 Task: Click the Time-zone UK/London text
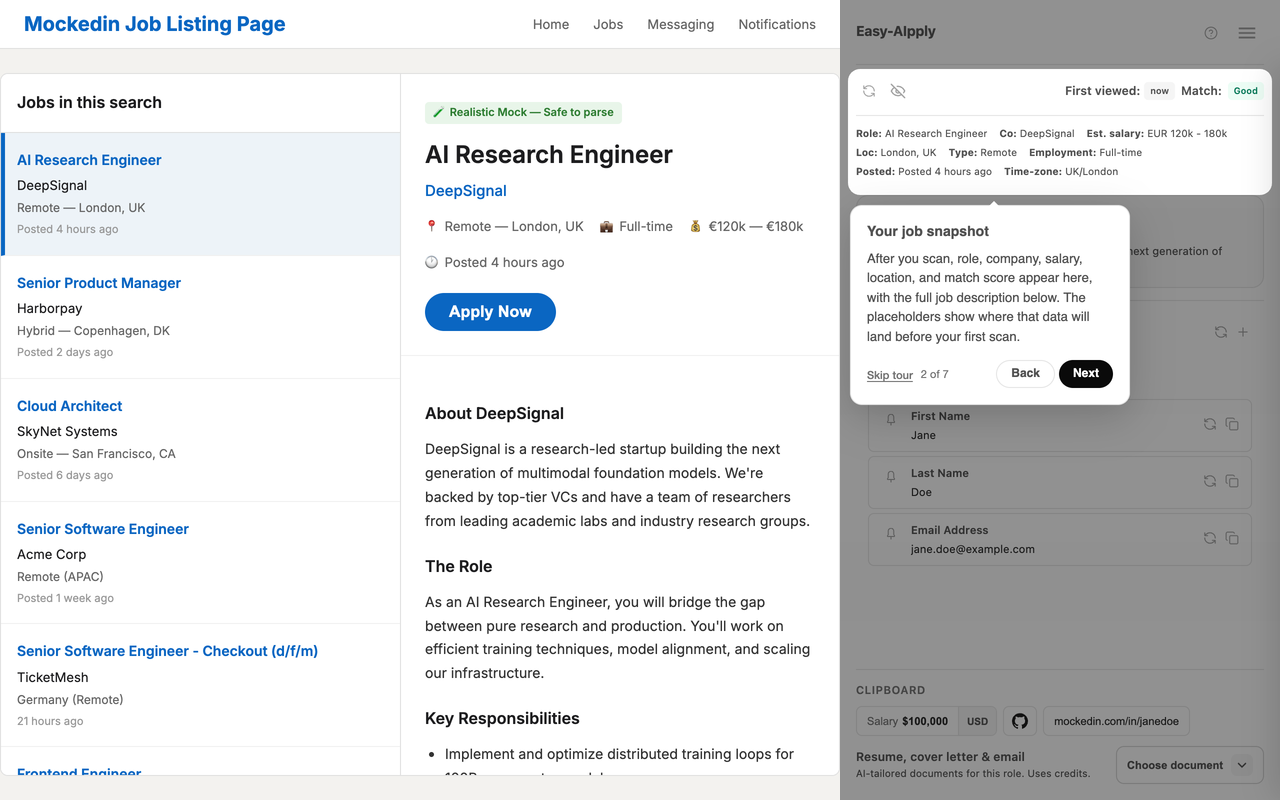(1061, 172)
